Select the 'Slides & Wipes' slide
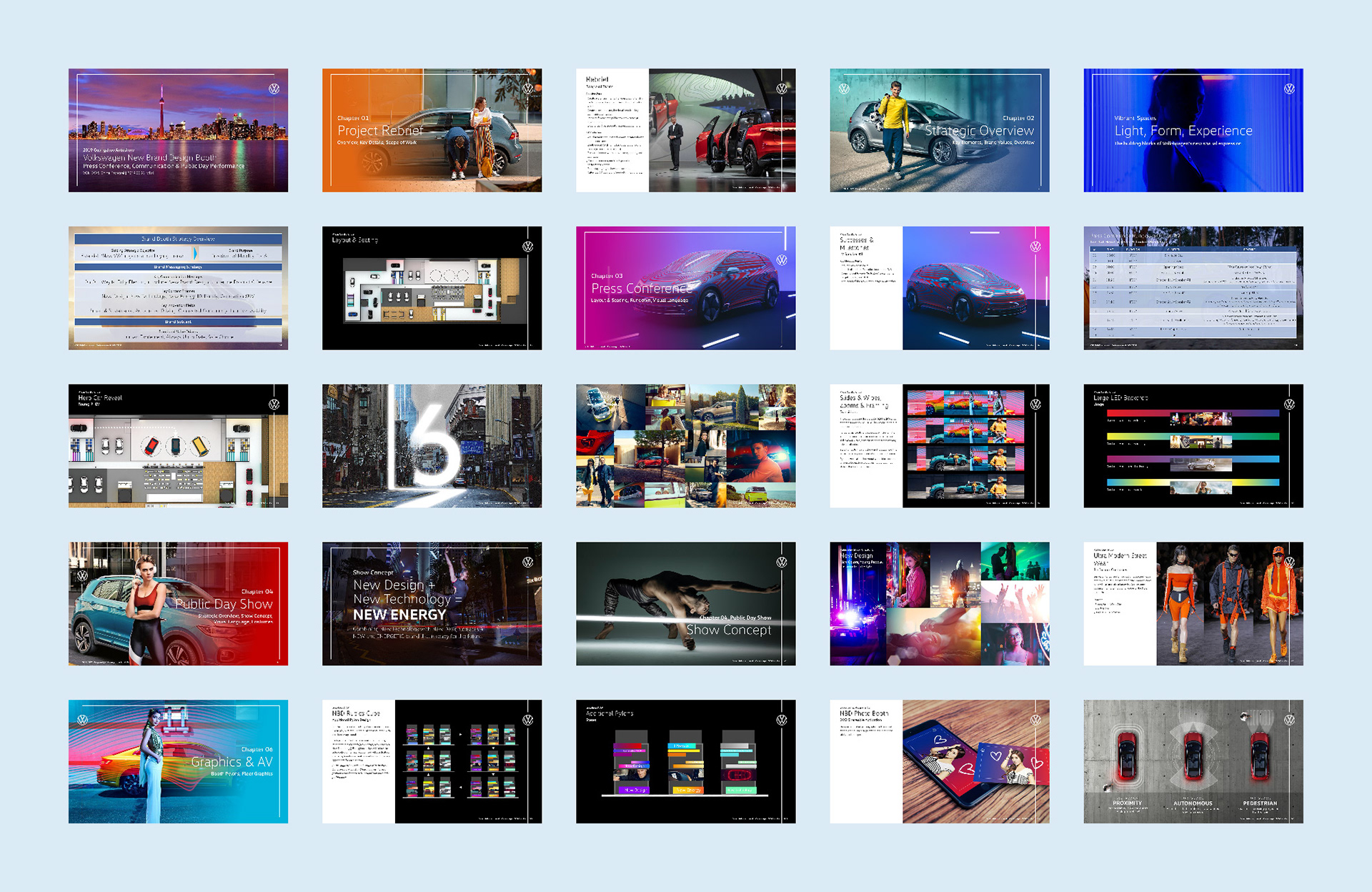 (x=939, y=446)
